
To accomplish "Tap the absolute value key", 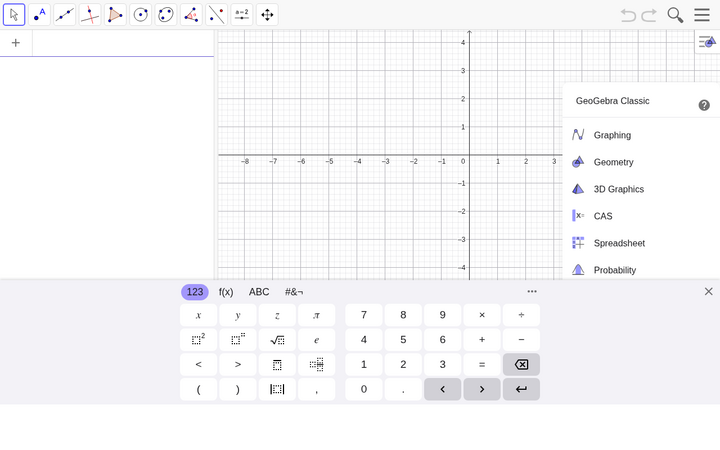I will 277,389.
